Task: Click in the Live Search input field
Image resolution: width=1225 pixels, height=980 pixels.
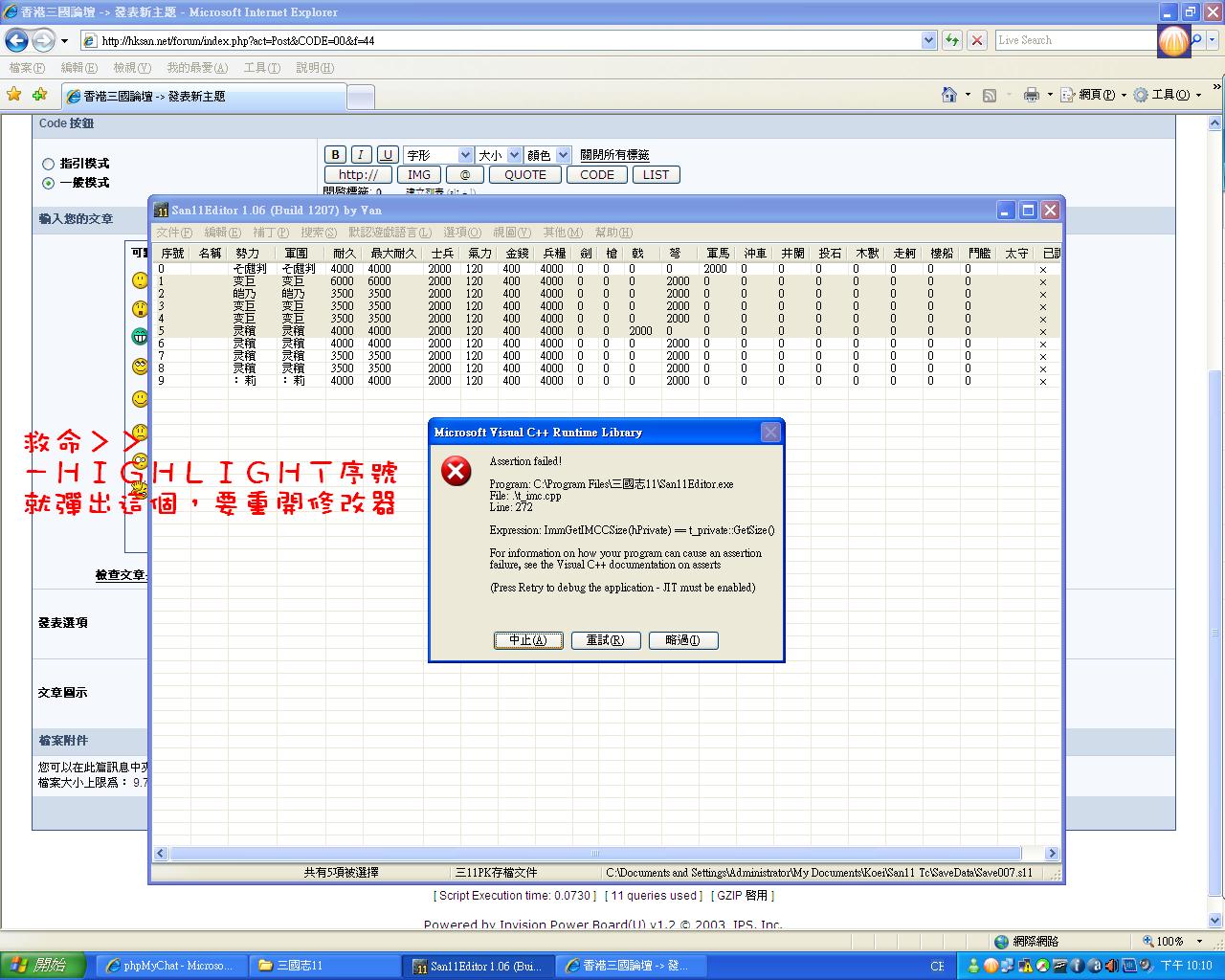Action: (x=1076, y=40)
